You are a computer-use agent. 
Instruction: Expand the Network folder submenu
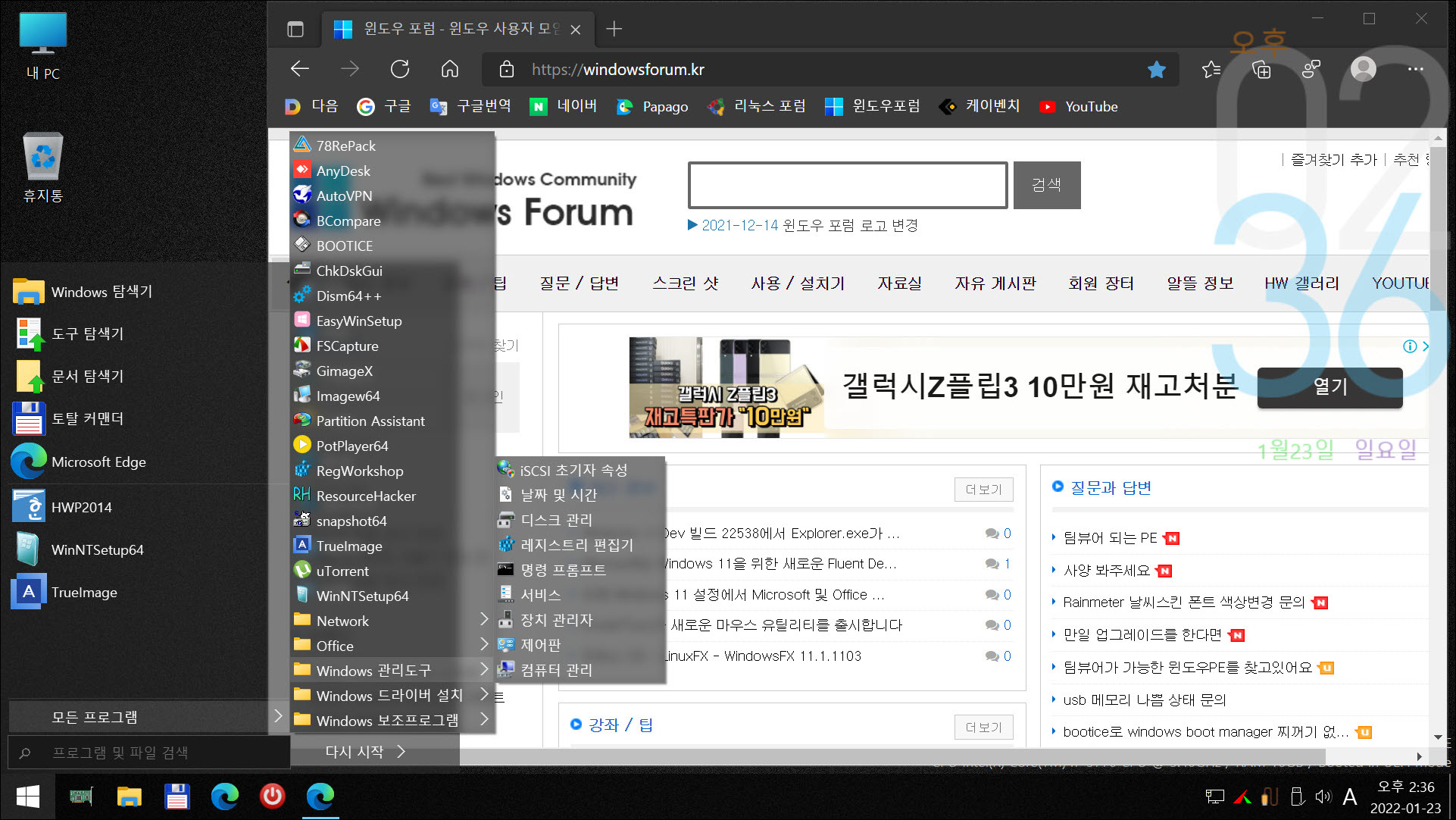[x=392, y=621]
